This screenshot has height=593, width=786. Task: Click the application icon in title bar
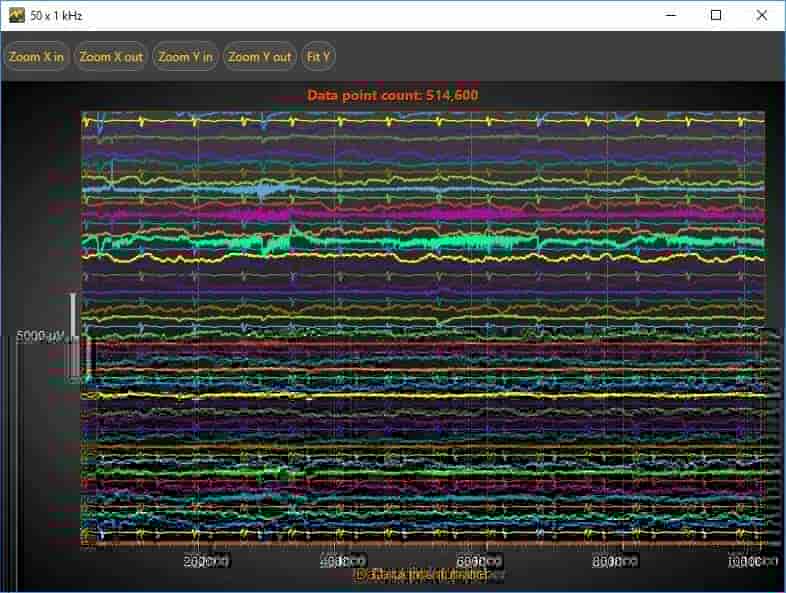point(17,15)
